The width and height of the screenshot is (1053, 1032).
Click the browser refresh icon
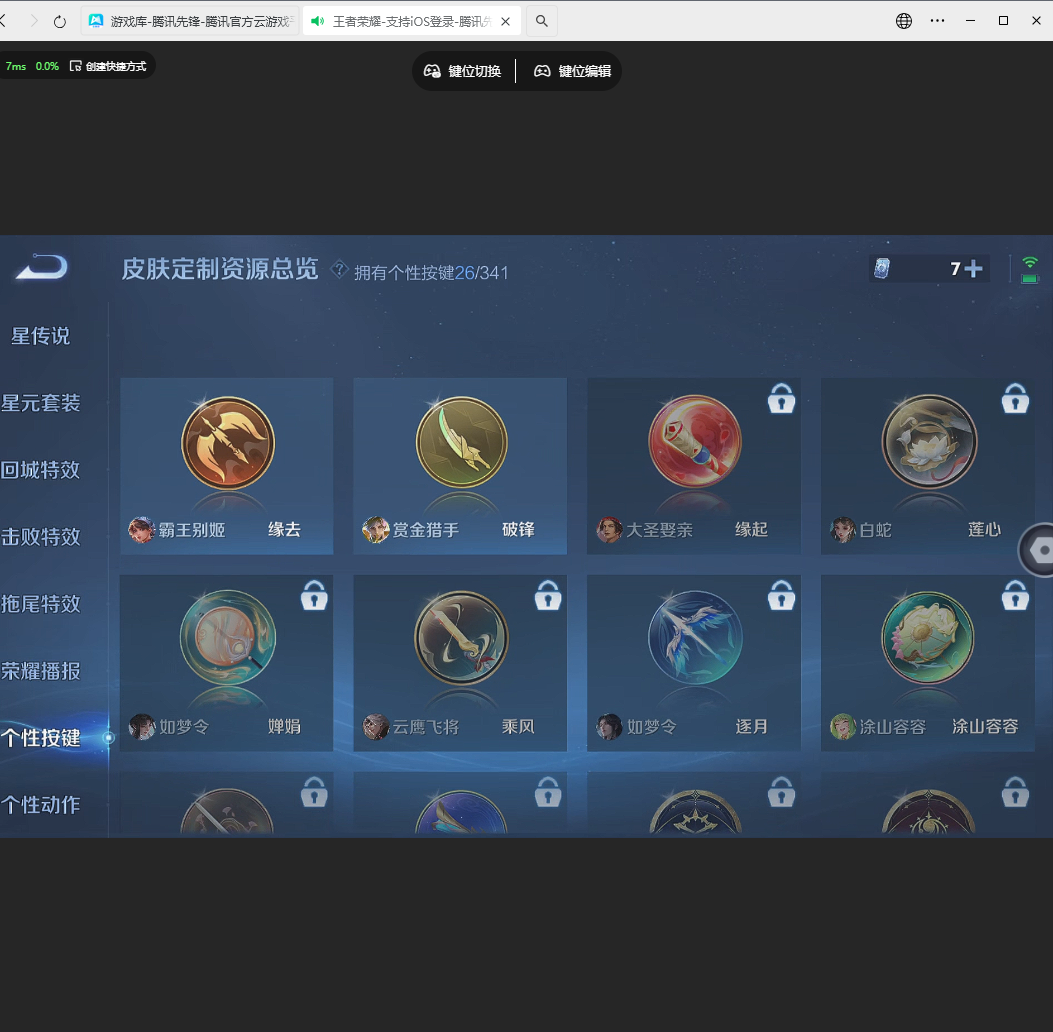point(60,21)
